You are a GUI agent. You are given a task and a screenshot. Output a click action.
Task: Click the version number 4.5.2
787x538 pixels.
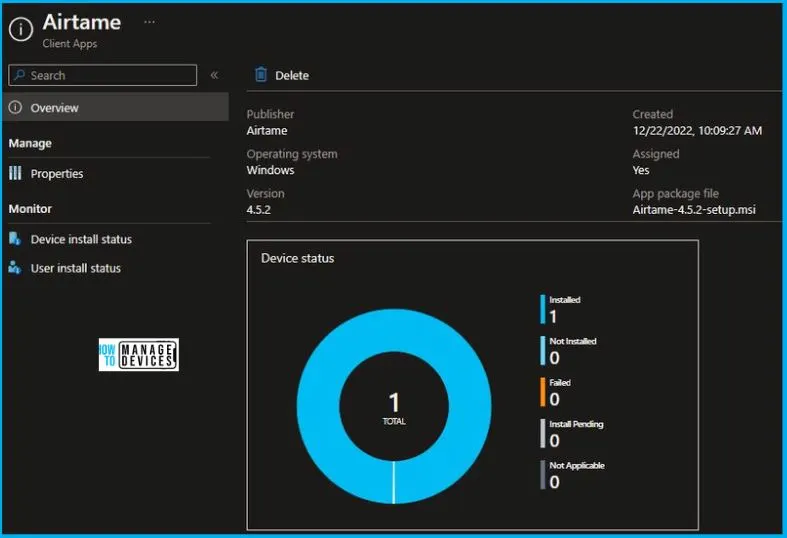(258, 210)
